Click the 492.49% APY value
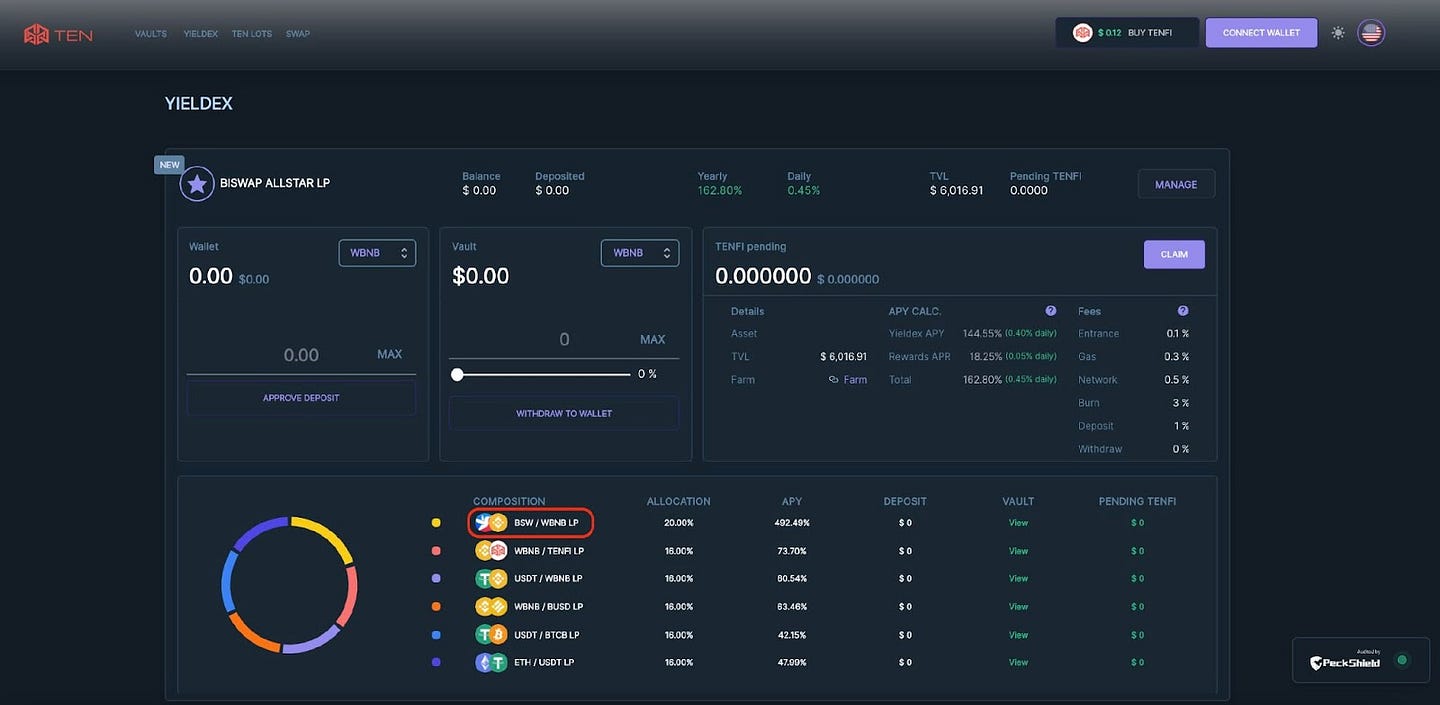The height and width of the screenshot is (705, 1440). coord(791,523)
